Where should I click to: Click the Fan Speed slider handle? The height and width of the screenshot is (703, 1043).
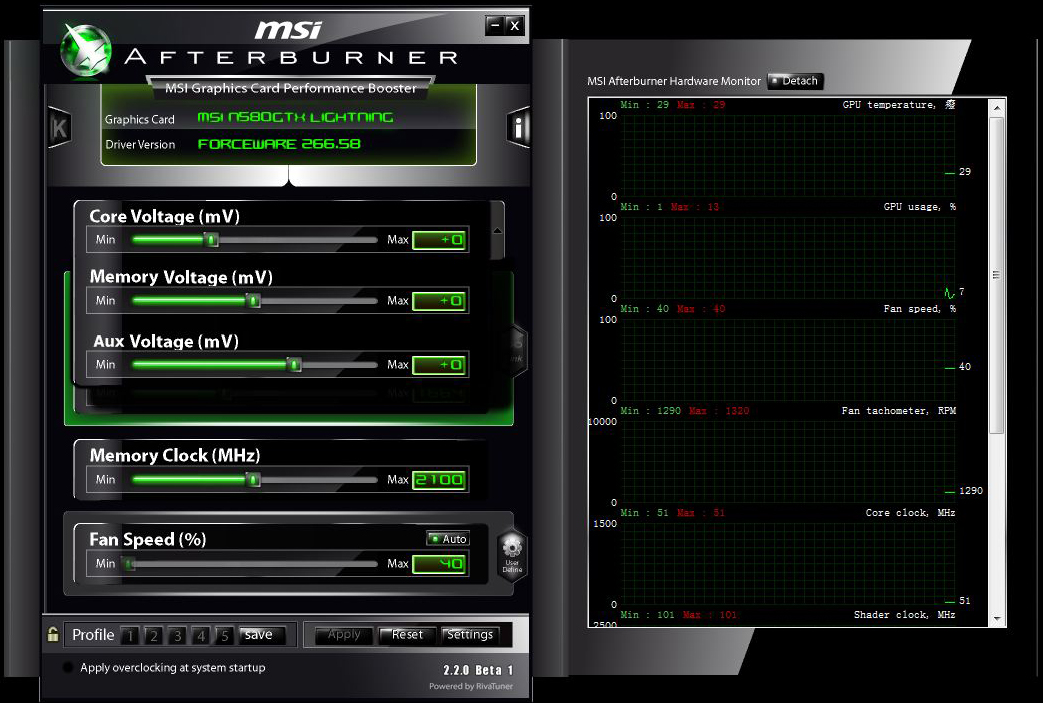tap(130, 564)
